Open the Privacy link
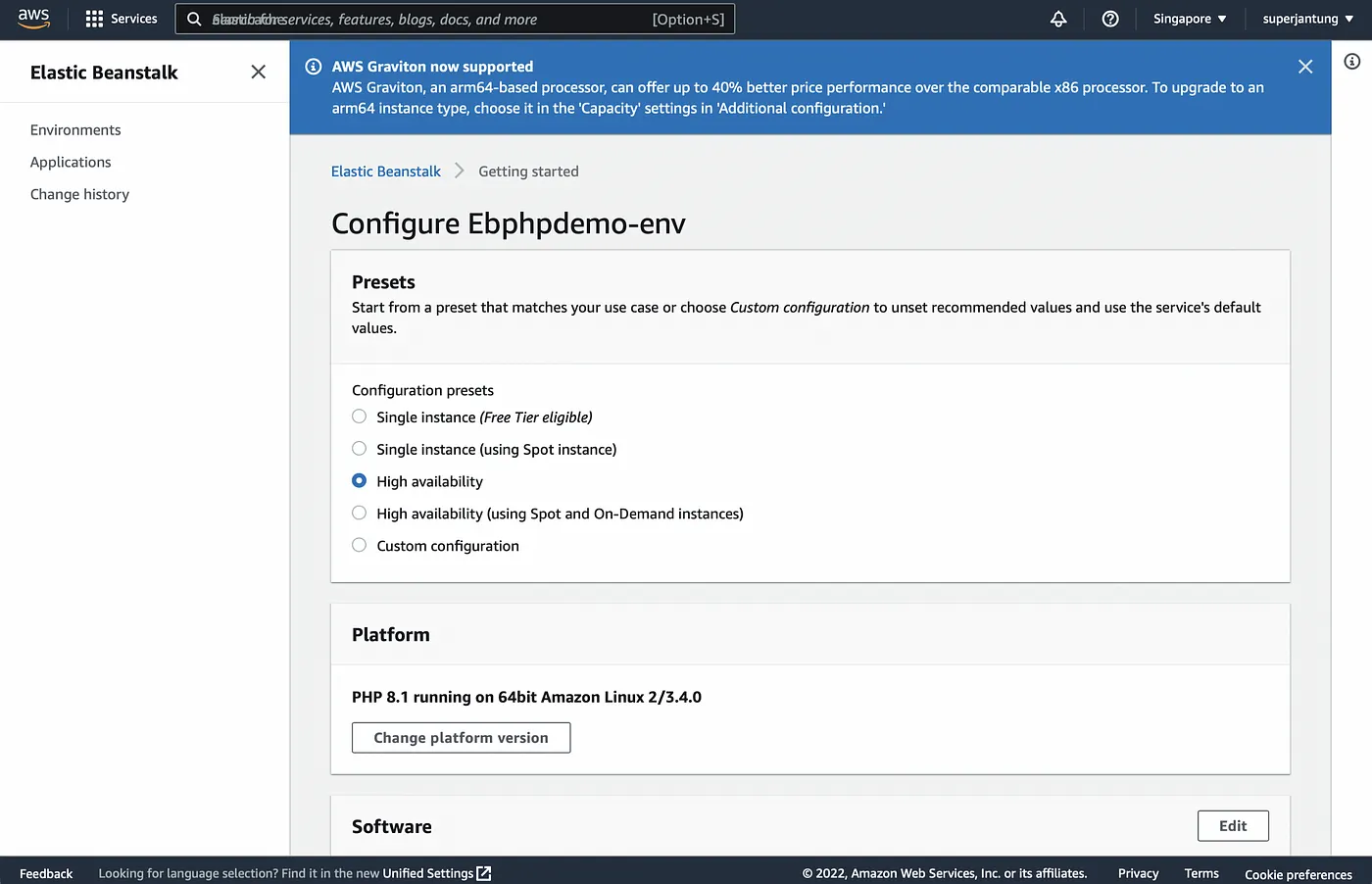1372x884 pixels. pos(1138,873)
